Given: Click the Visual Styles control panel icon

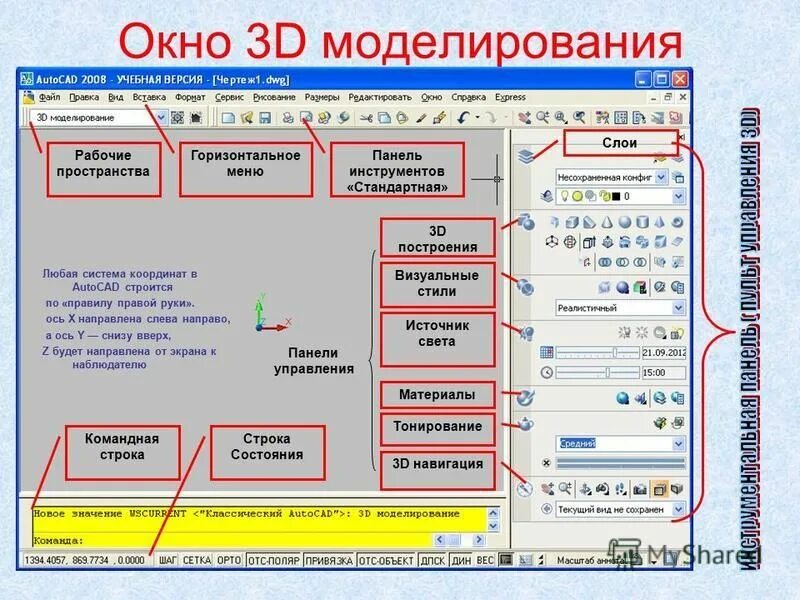Looking at the screenshot, I should click(525, 287).
